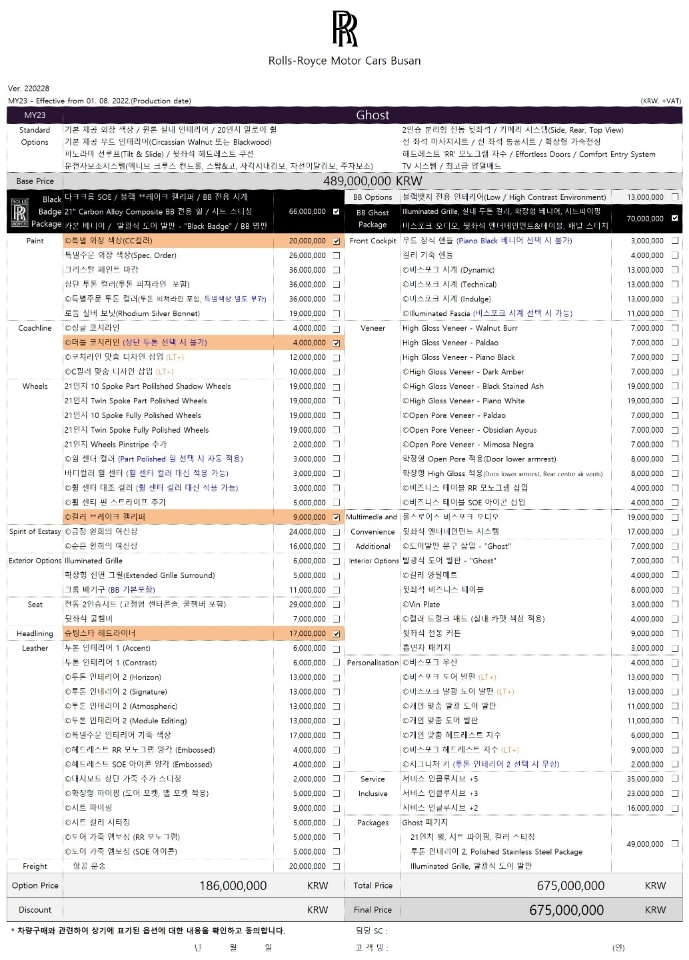This screenshot has width=689, height=960.
Task: Click the Total Price 675,000,000 value
Action: (570, 885)
